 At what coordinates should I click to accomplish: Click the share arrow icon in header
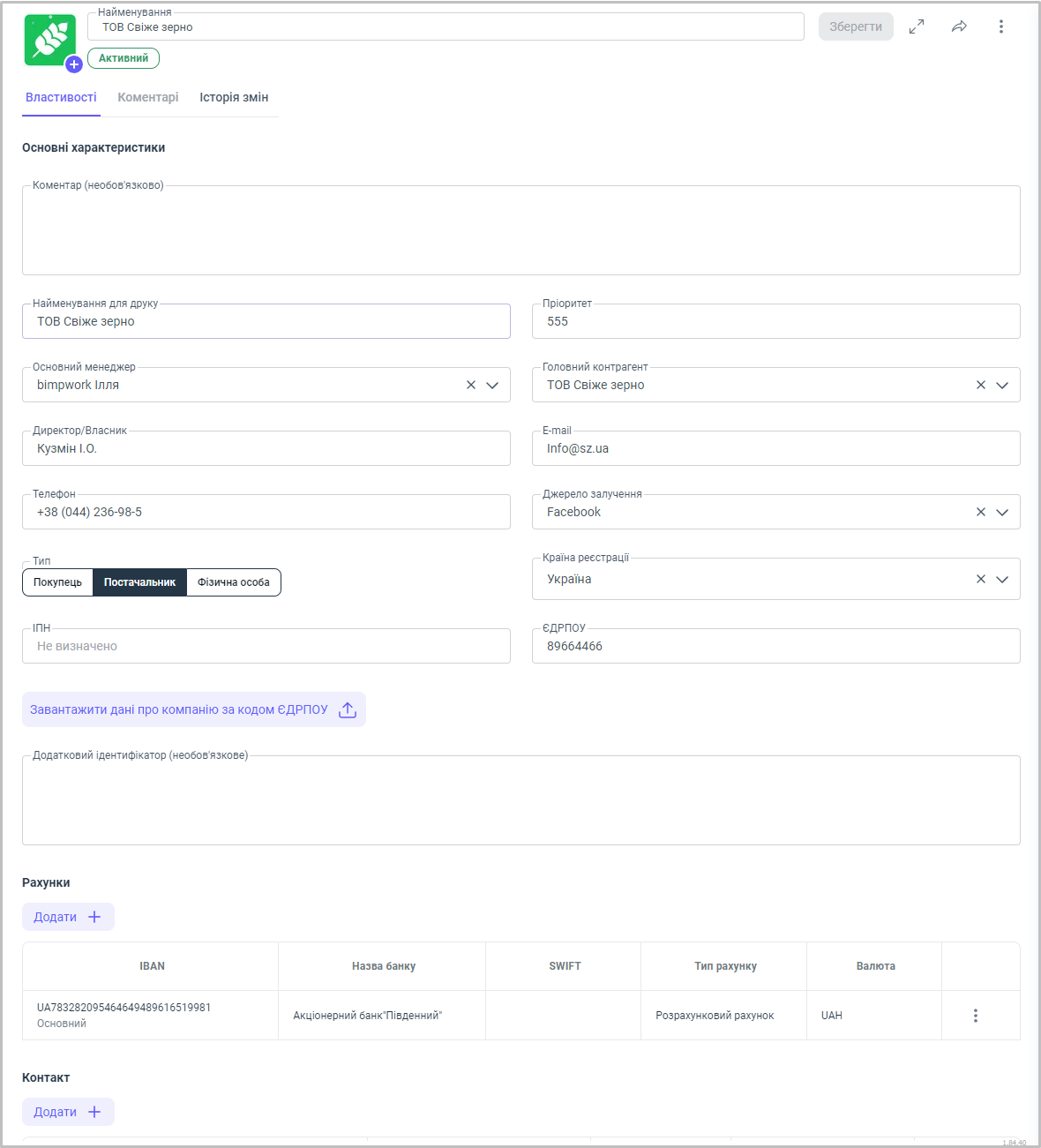click(959, 26)
